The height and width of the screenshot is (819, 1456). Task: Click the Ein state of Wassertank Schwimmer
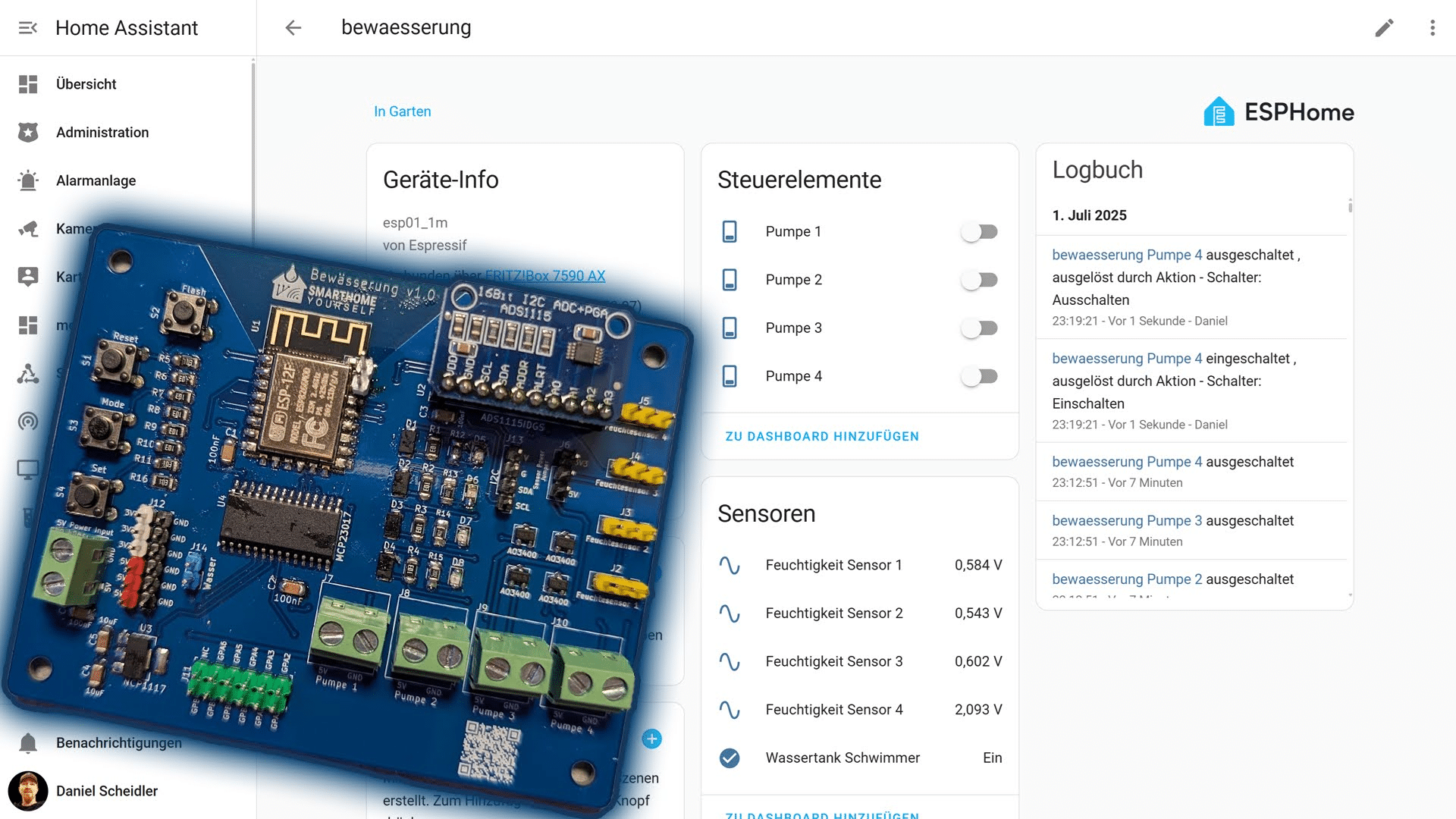click(992, 758)
